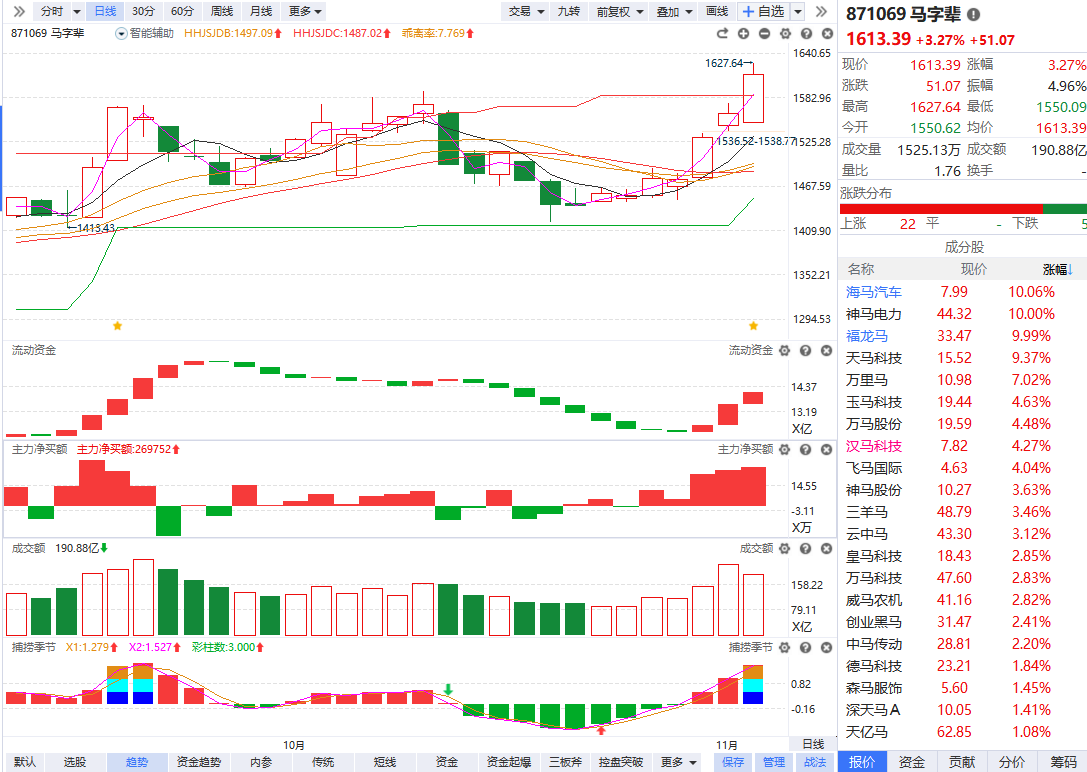Toggle 九转 indicator in top toolbar
Image resolution: width=1087 pixels, height=772 pixels.
pyautogui.click(x=568, y=11)
